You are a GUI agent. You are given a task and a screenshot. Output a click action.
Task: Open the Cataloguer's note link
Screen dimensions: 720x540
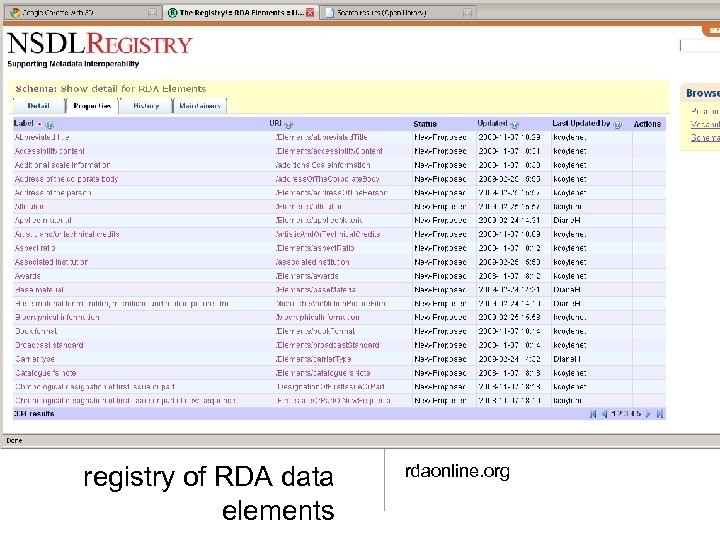coord(45,373)
